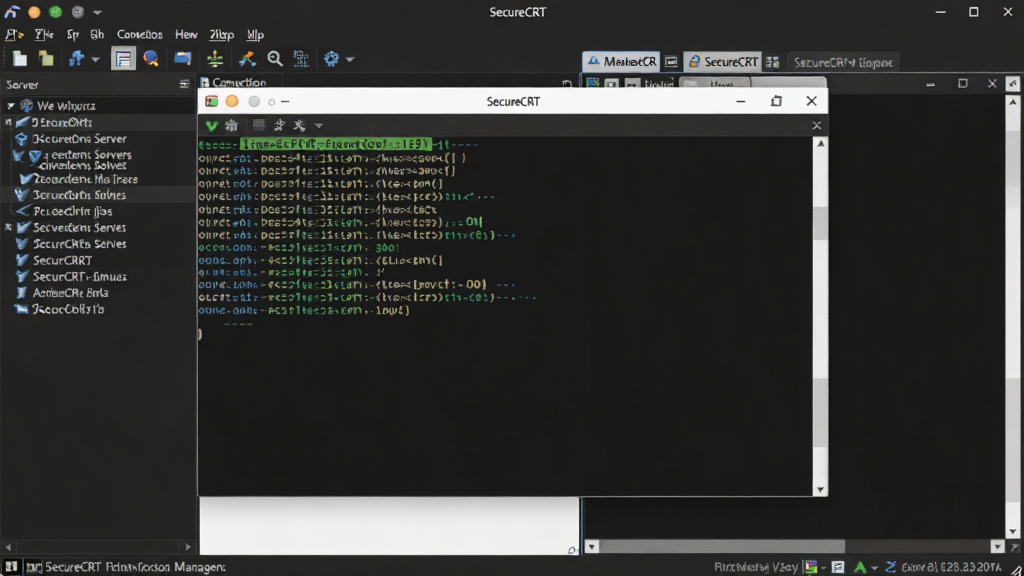Close the dialog toolbar strip with X

[816, 125]
